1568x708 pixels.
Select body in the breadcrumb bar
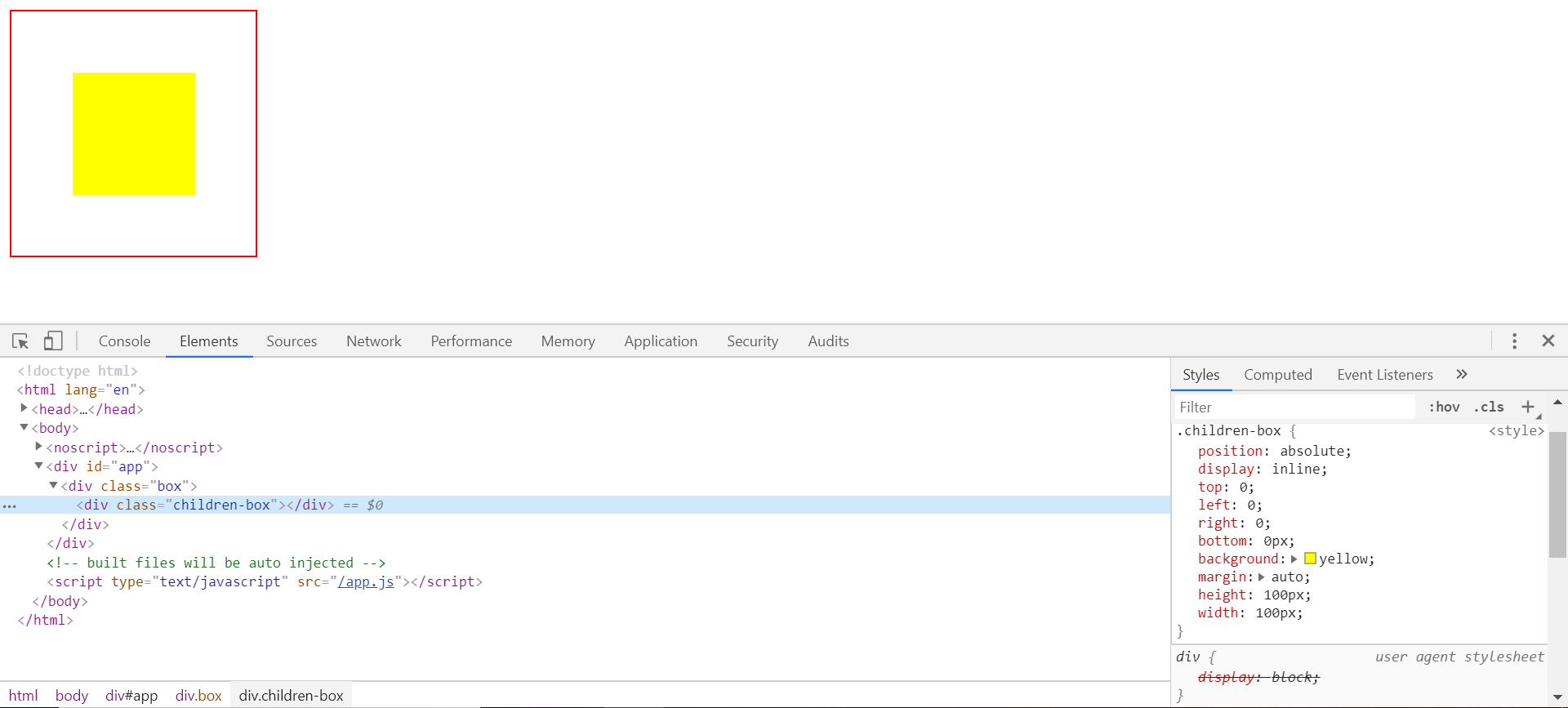[x=72, y=696]
